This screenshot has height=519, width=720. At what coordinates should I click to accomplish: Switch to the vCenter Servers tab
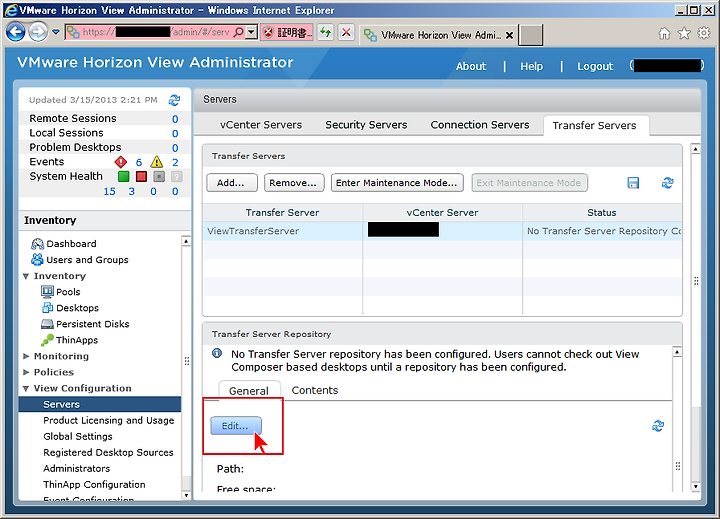pos(261,125)
